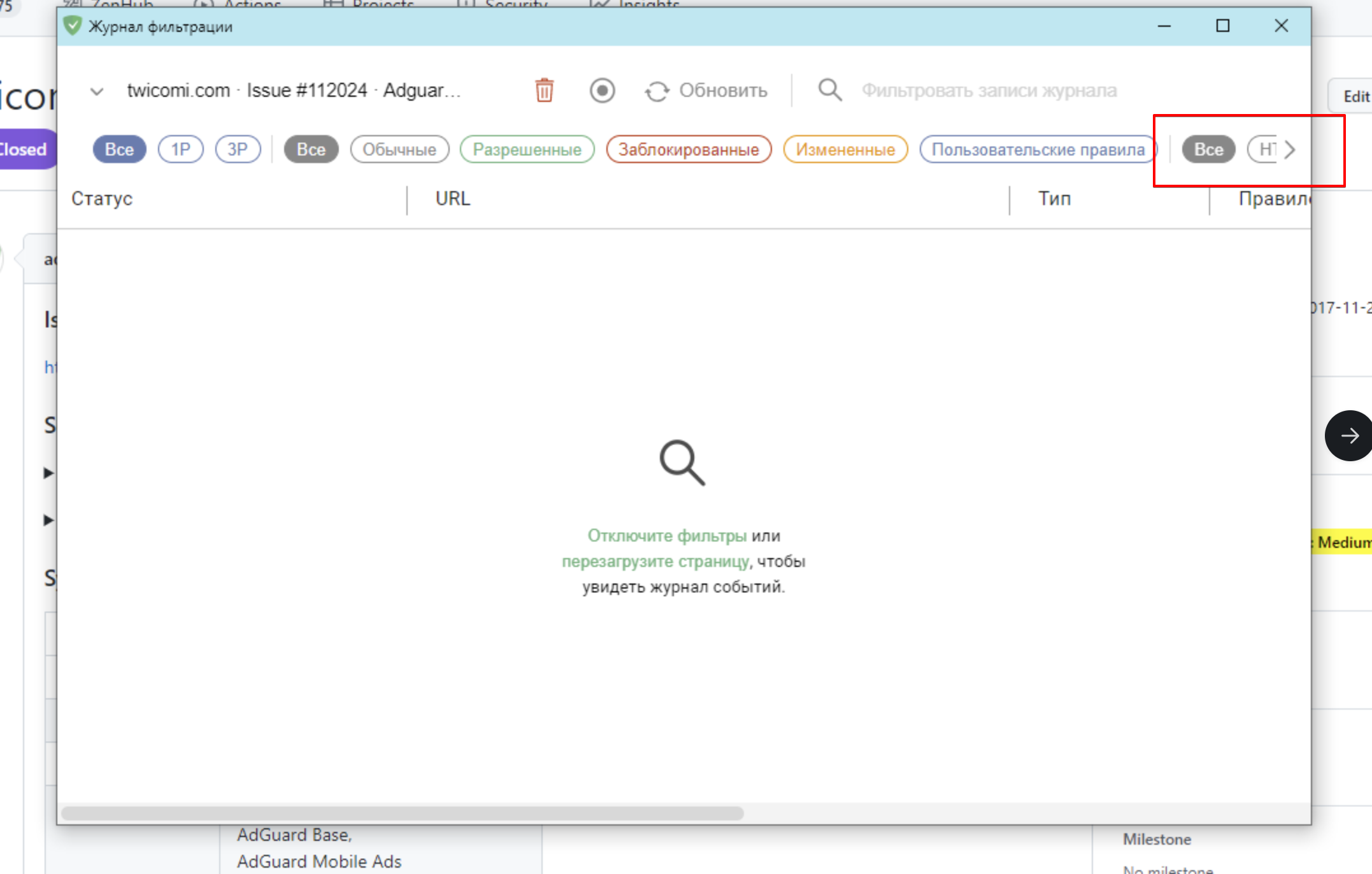This screenshot has height=874, width=1372.
Task: Click the Отключите фильтры link
Action: [x=666, y=536]
